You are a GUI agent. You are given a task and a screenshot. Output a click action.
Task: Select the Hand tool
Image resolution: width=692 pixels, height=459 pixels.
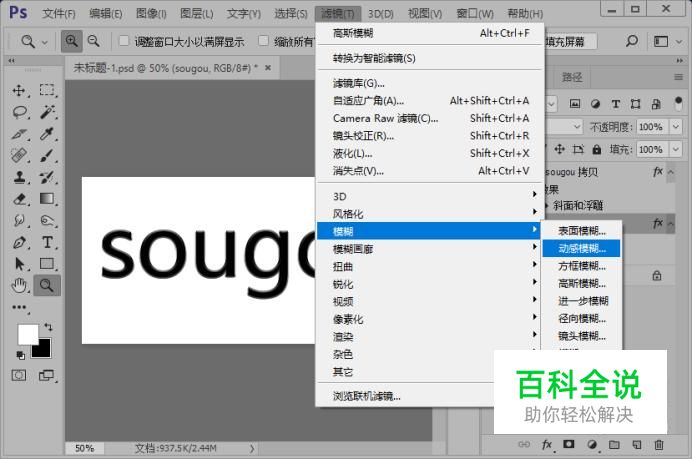click(x=19, y=286)
